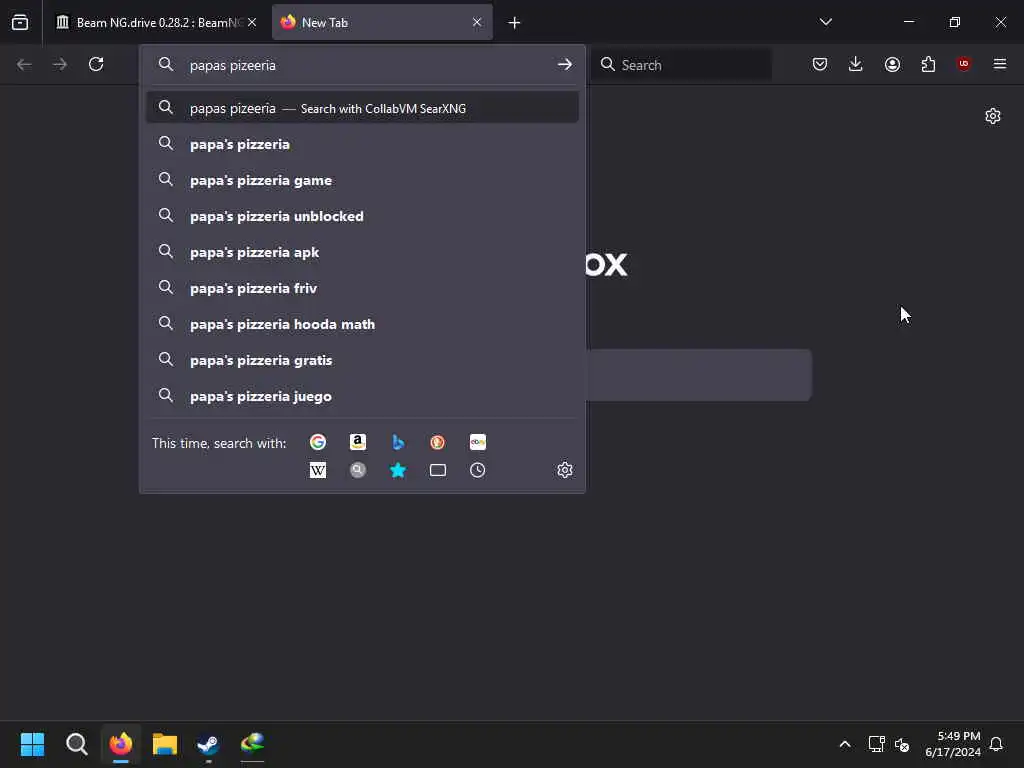Choose suggestion papa's pizzeria
The image size is (1024, 768).
click(362, 144)
